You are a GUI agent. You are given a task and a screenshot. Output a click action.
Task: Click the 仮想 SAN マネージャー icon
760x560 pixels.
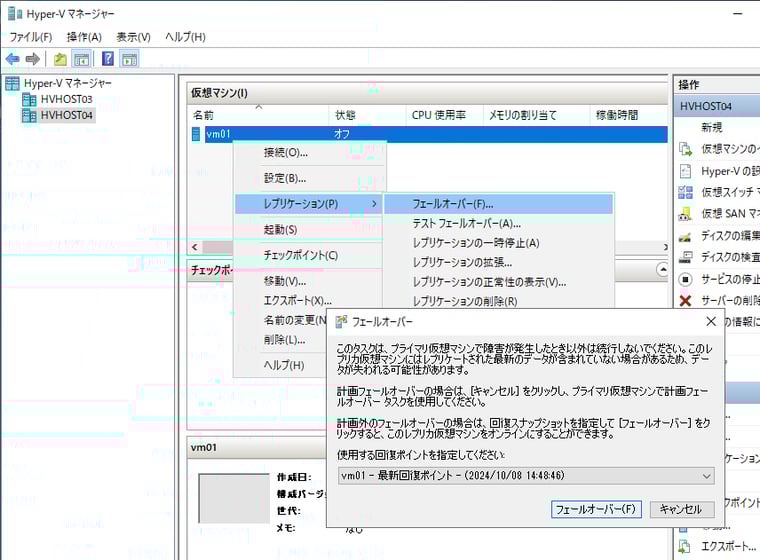[x=685, y=214]
